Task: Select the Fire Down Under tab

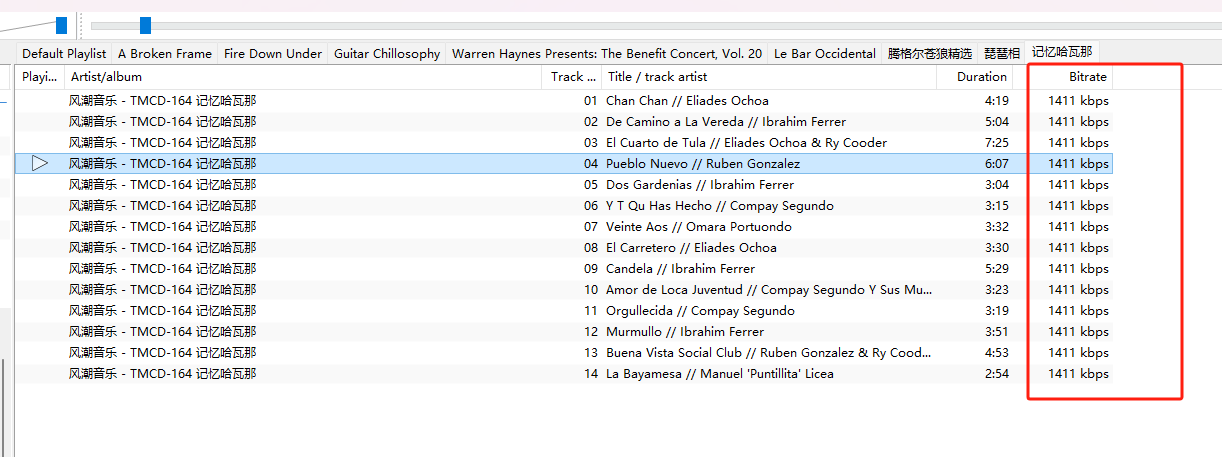Action: [273, 54]
